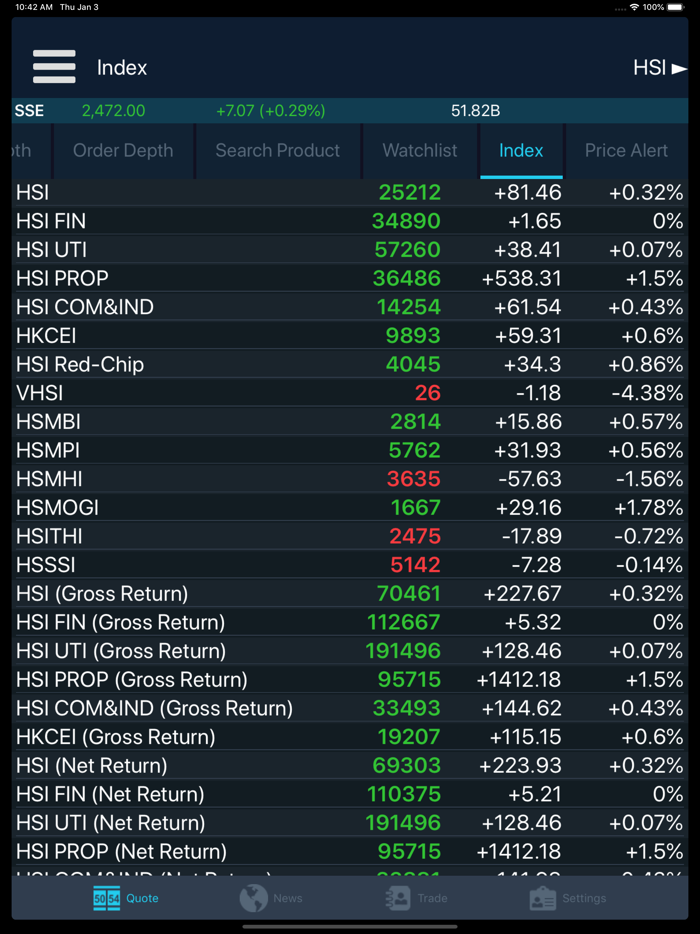Viewport: 700px width, 934px height.
Task: Tap the Quote icon in bottom bar
Action: pos(108,898)
